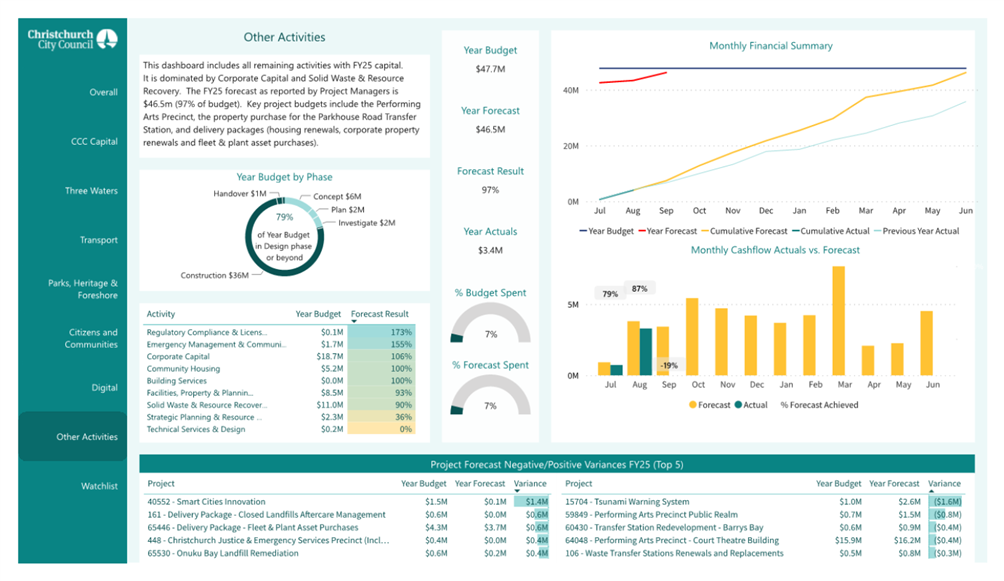Click the Monthly Financial Summary chart title
The width and height of the screenshot is (1004, 581).
771,46
